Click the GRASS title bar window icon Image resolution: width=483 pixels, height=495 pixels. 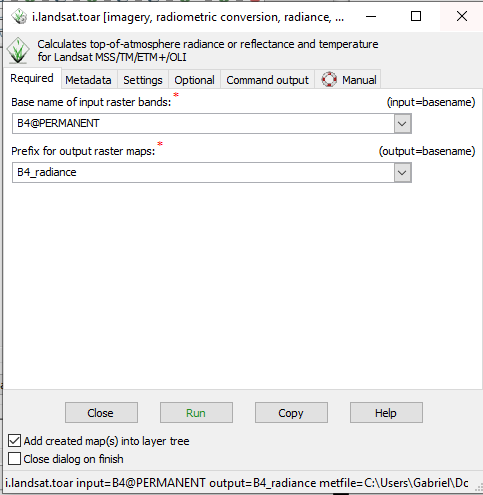pyautogui.click(x=19, y=16)
